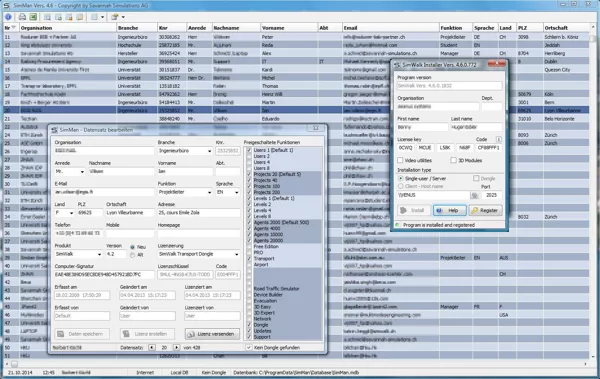The width and height of the screenshot is (600, 379).
Task: Click the S icon in the SimWalk Installer title bar
Action: pyautogui.click(x=397, y=65)
